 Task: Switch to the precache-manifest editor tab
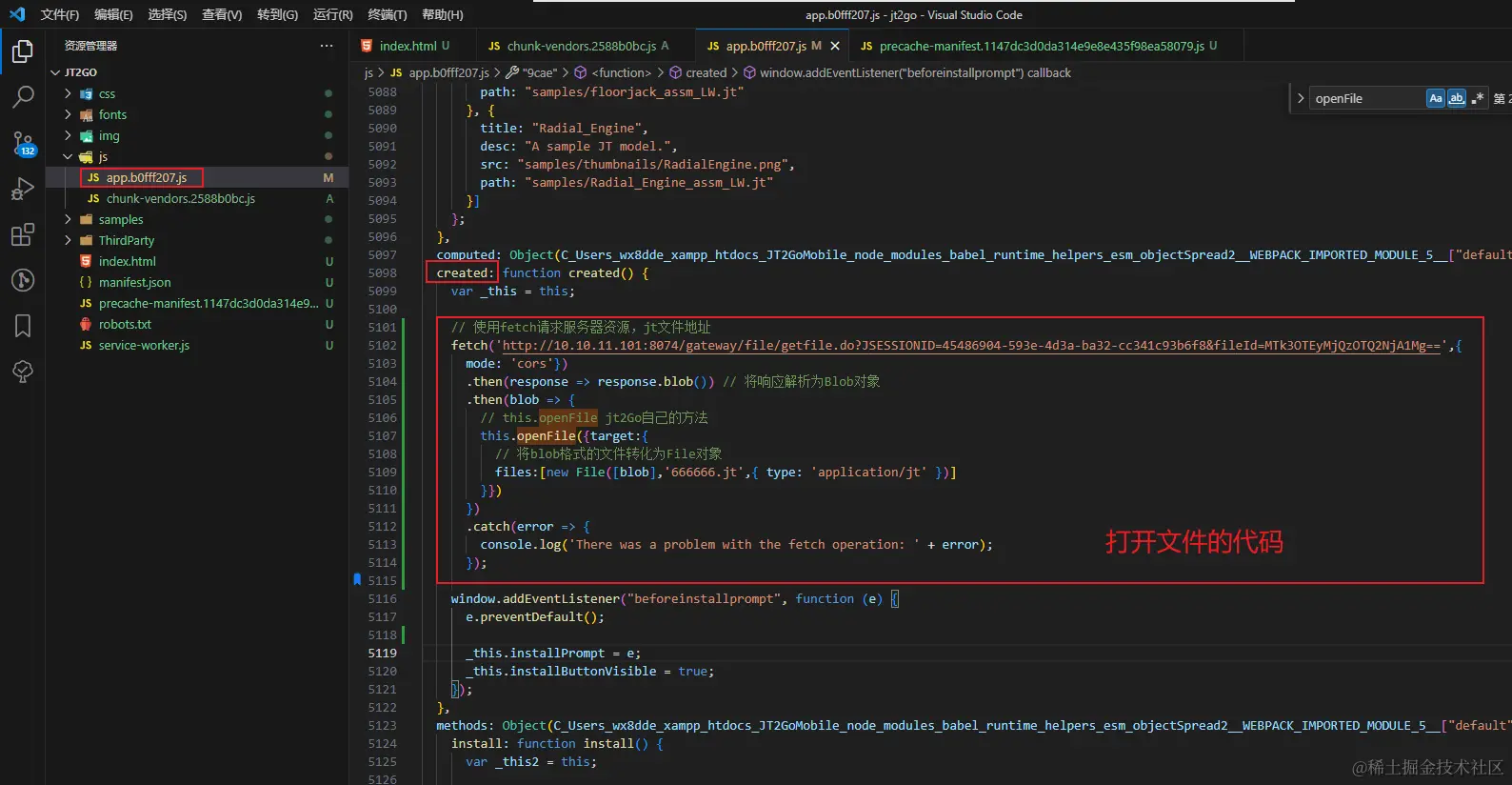[x=1041, y=46]
